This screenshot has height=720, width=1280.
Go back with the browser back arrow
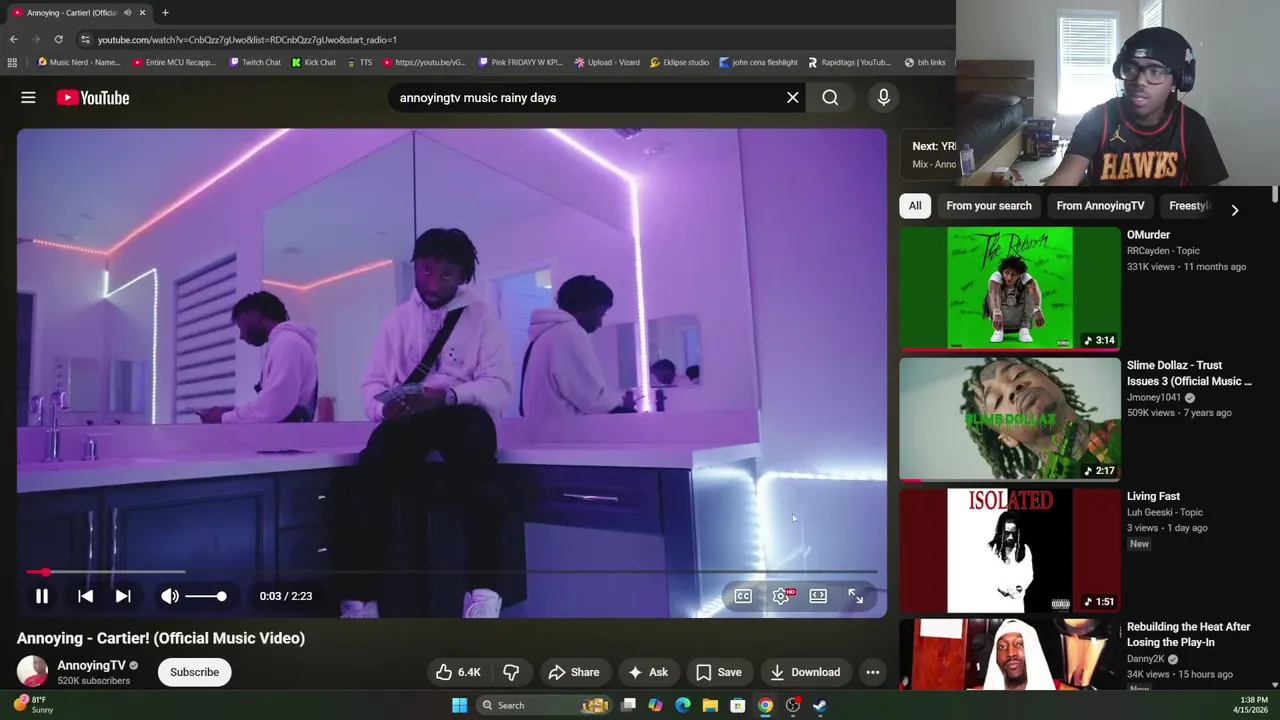coord(13,39)
